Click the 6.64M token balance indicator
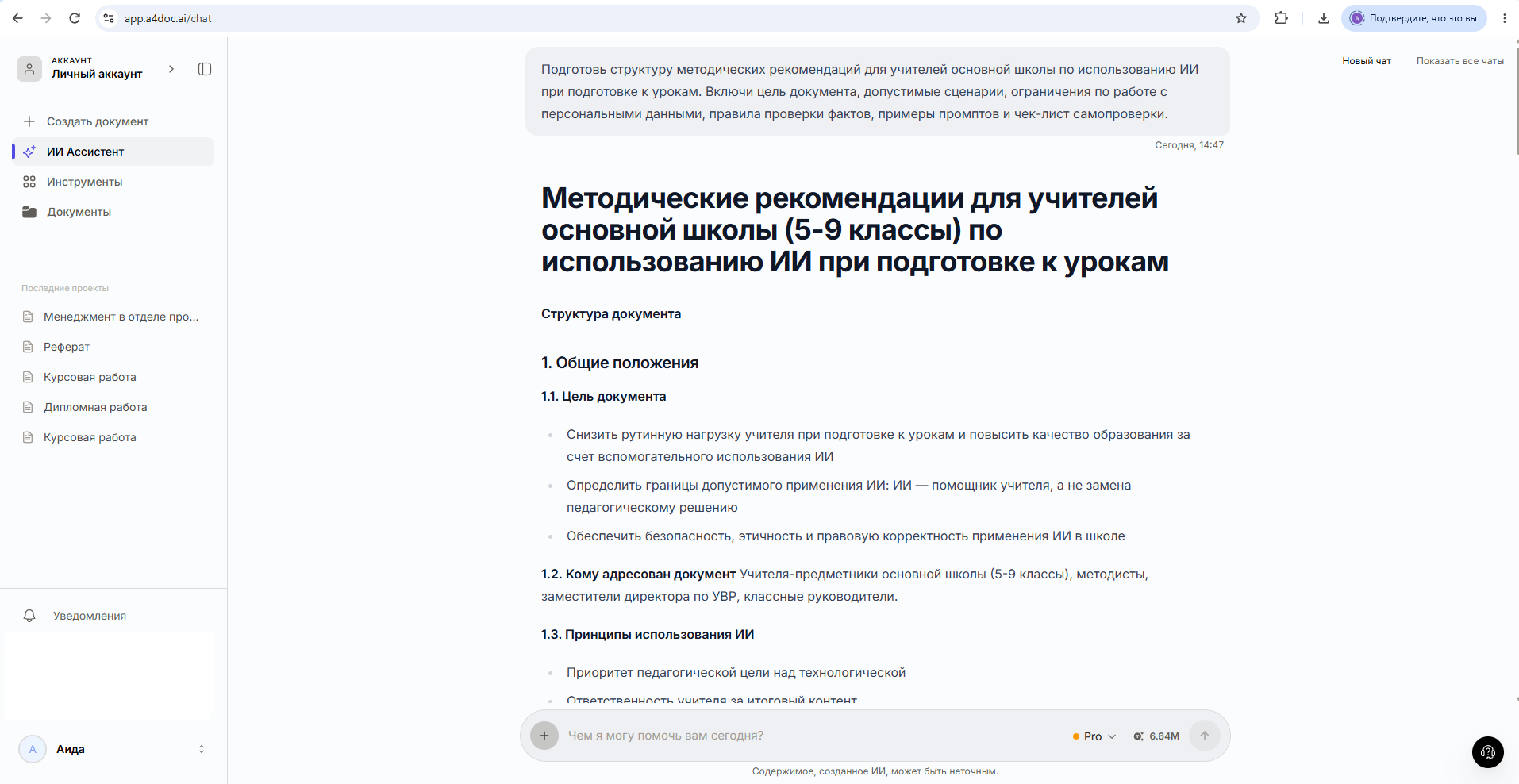The width and height of the screenshot is (1519, 784). click(x=1156, y=736)
